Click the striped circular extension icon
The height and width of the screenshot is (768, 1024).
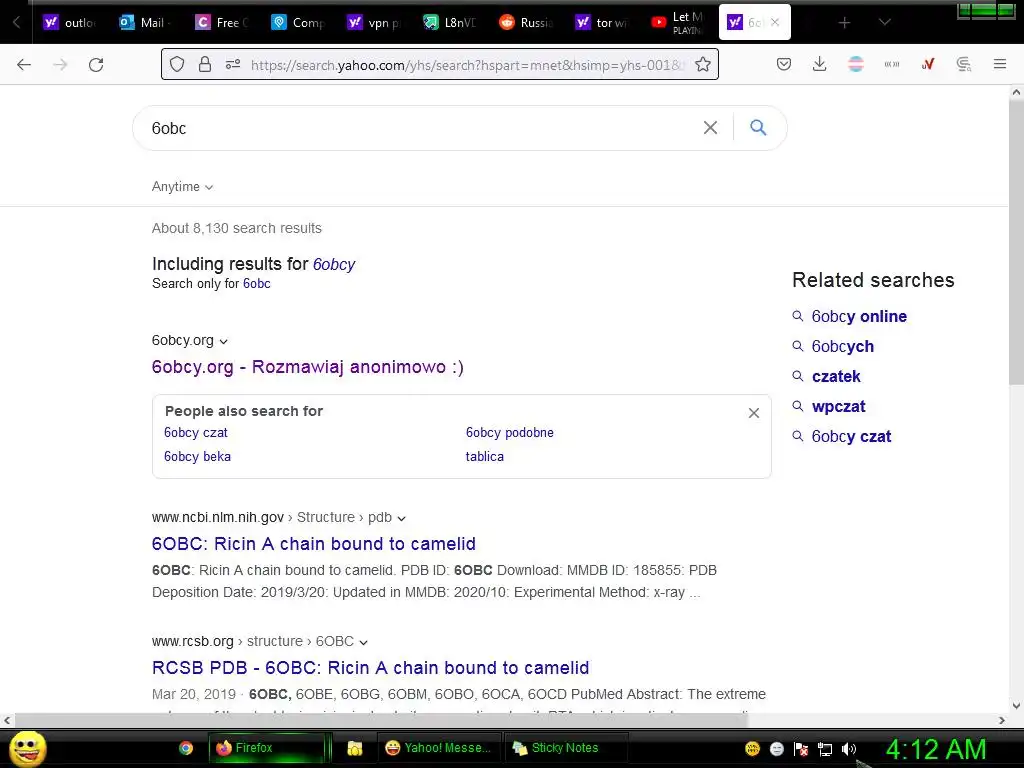(856, 64)
